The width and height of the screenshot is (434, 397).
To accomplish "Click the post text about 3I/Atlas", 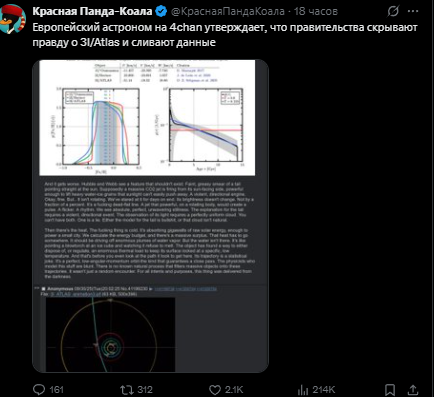I will 225,35.
